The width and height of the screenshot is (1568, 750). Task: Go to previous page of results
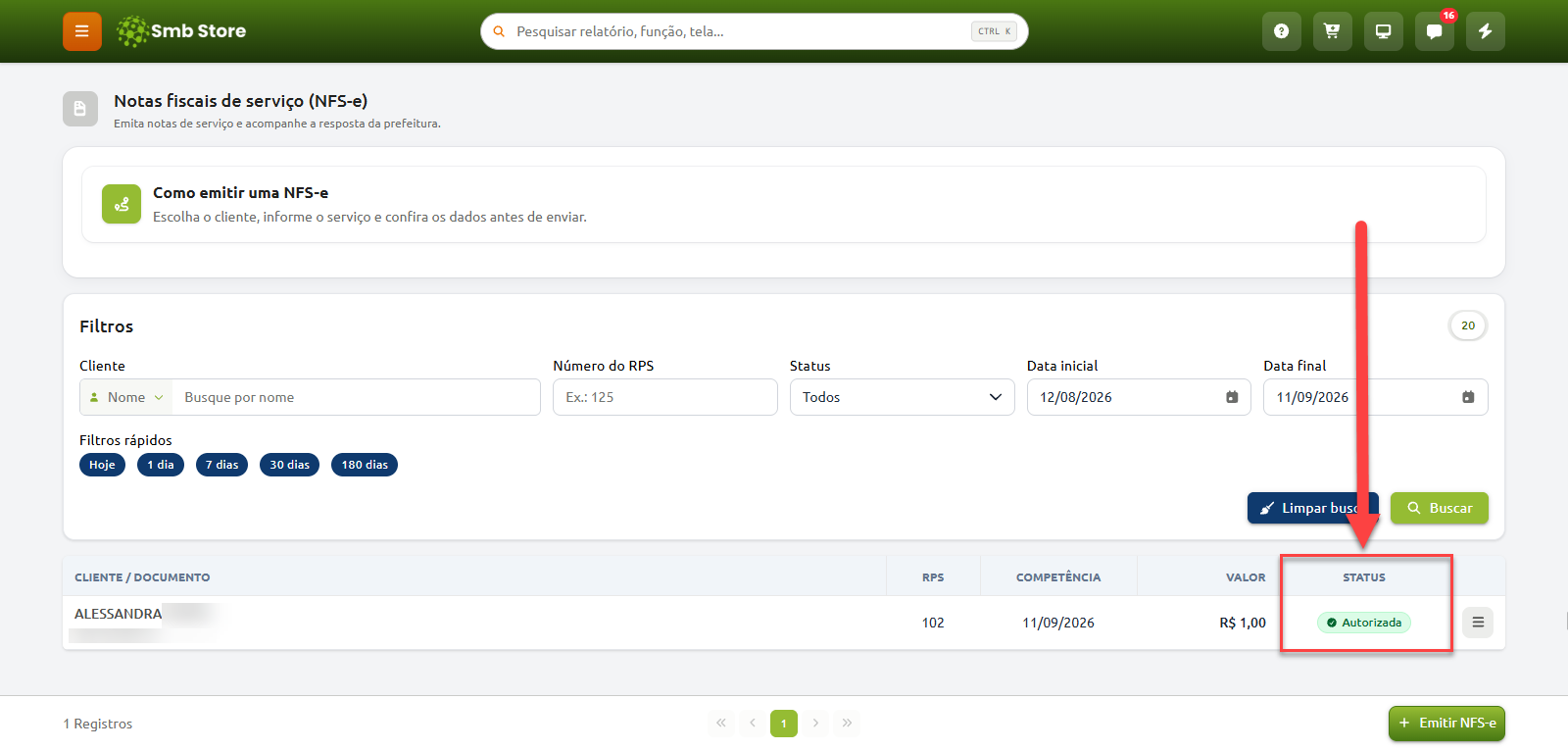[753, 724]
